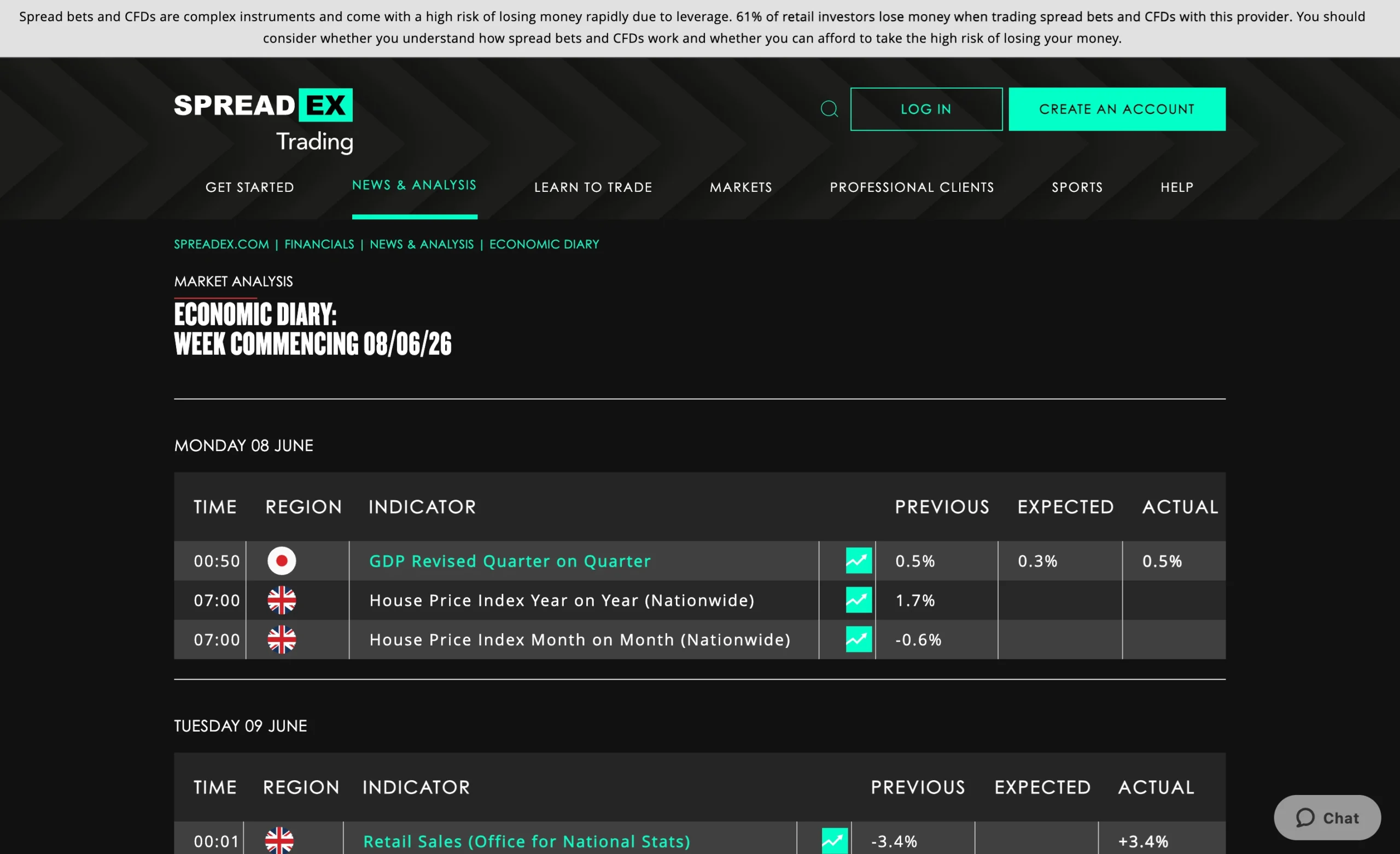Click the LOG IN button
Screen dimensions: 1400x854
(x=926, y=109)
